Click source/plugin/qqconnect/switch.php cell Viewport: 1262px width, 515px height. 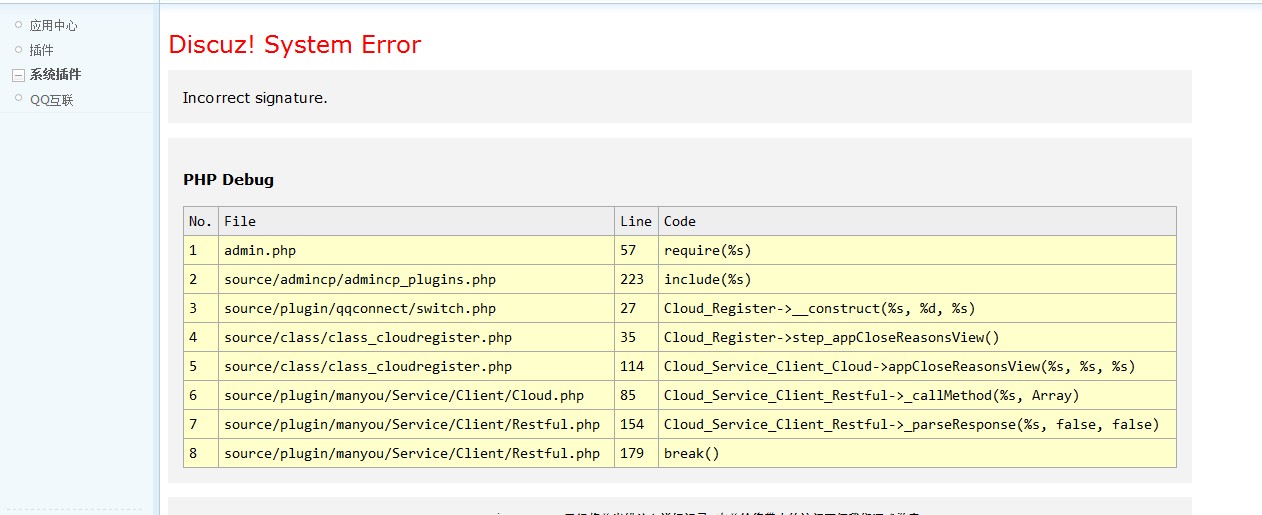point(416,308)
